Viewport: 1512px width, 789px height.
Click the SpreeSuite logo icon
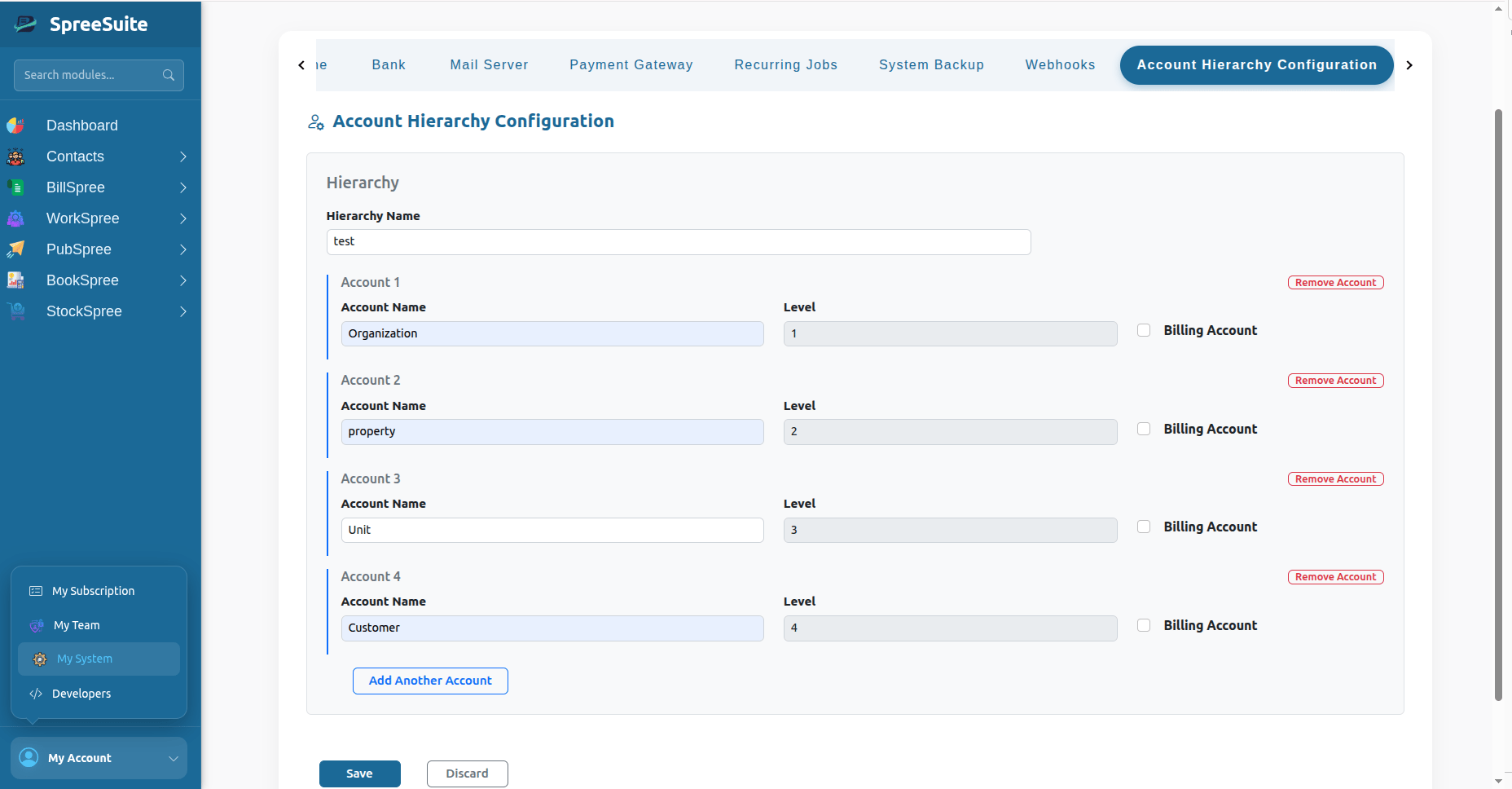(26, 24)
